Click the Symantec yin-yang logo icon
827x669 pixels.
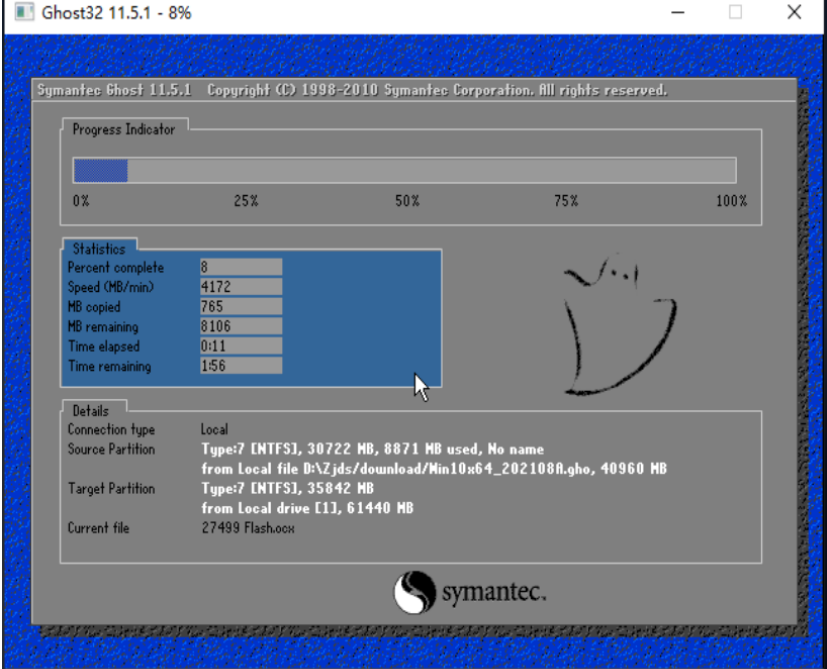(x=415, y=592)
